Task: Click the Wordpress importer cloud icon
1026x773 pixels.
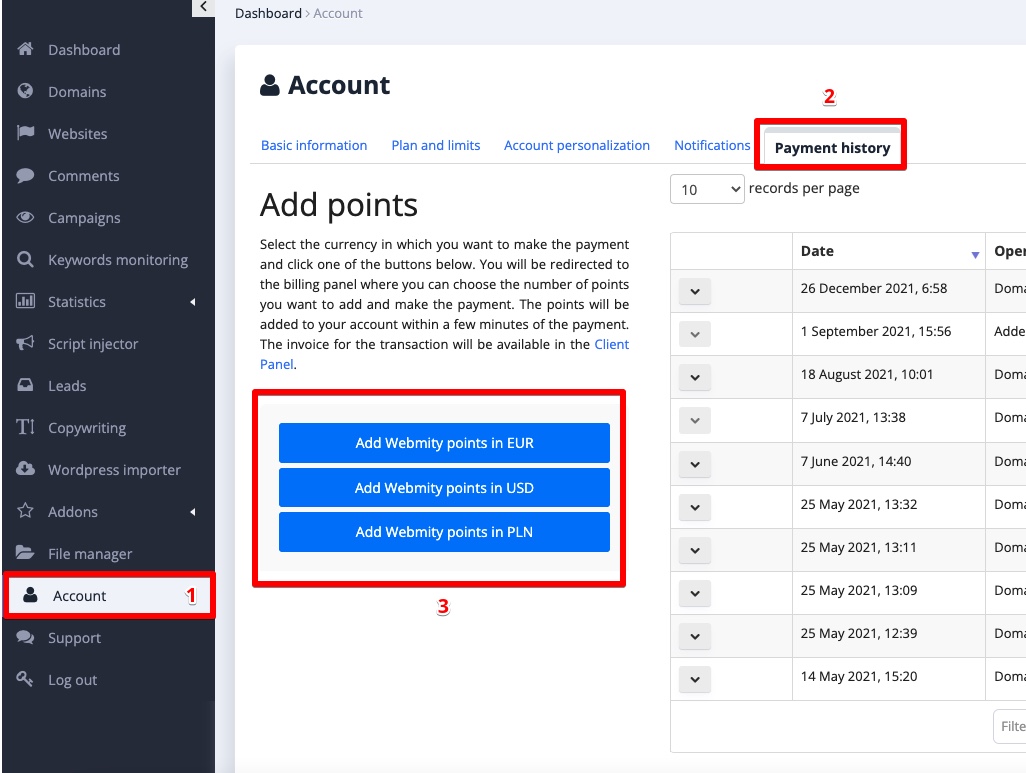Action: pos(28,470)
